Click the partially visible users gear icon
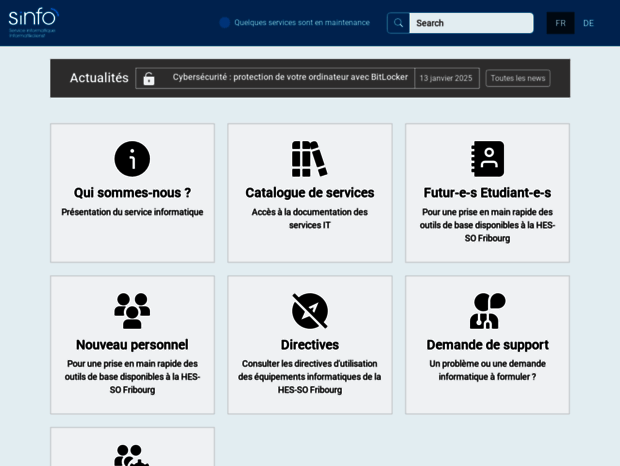 click(132, 455)
